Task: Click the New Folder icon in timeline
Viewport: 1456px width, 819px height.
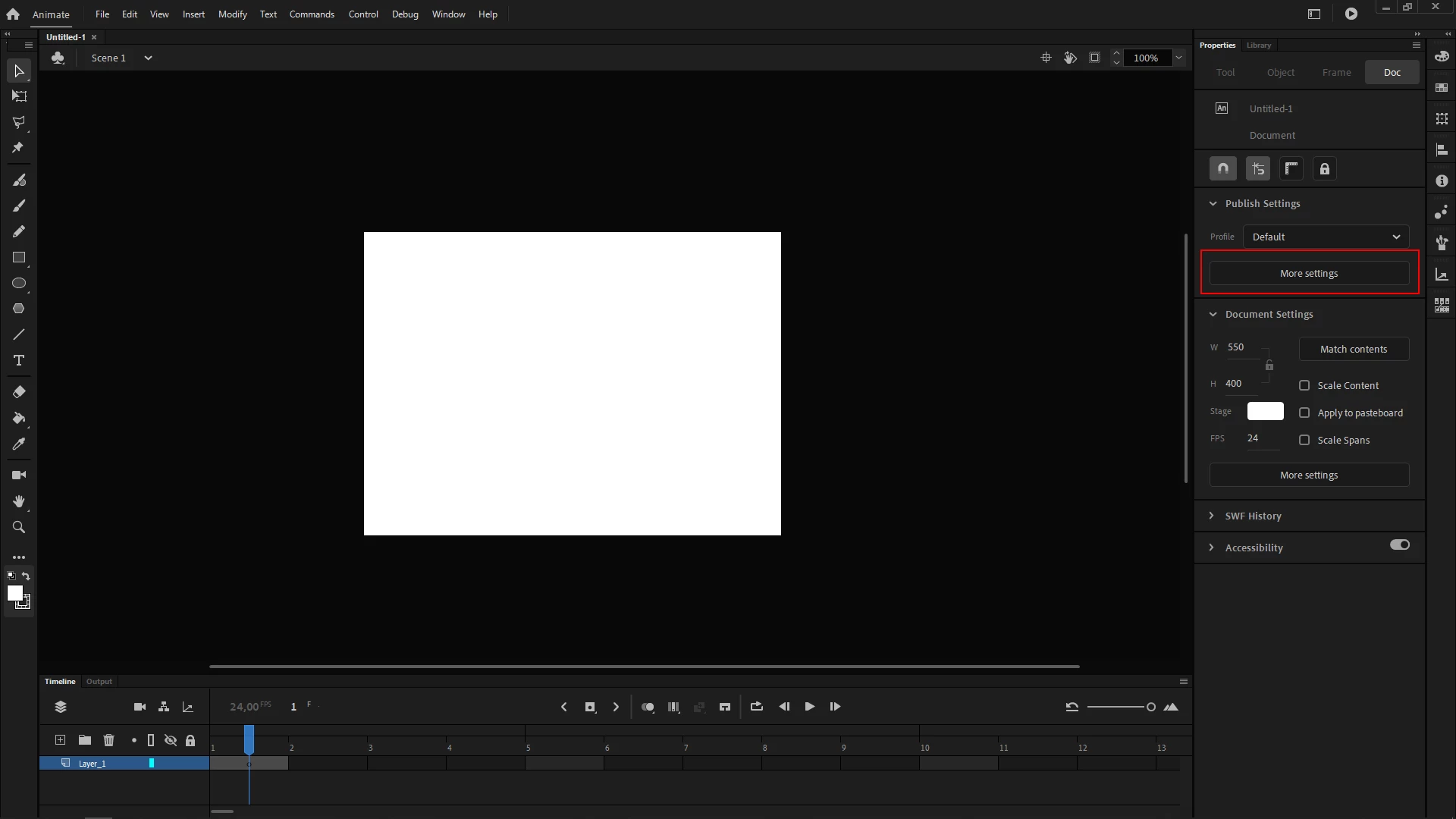Action: (x=85, y=740)
